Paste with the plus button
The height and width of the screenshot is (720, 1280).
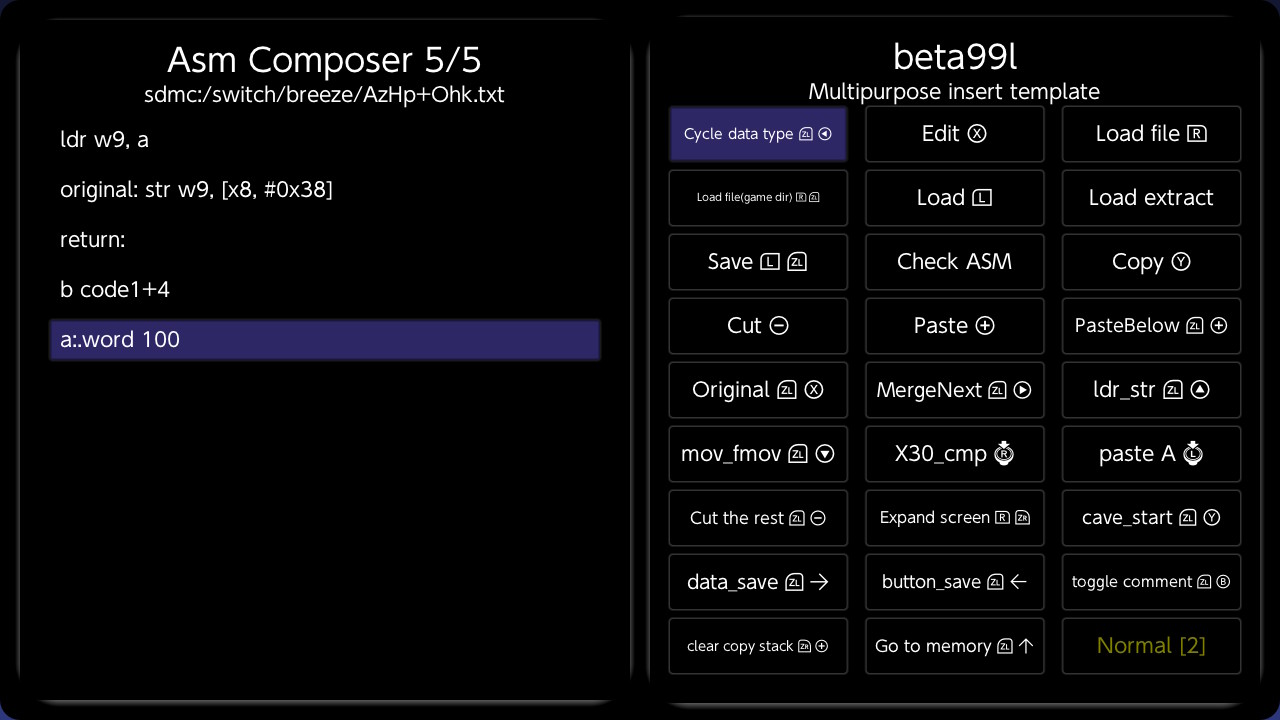pos(954,326)
